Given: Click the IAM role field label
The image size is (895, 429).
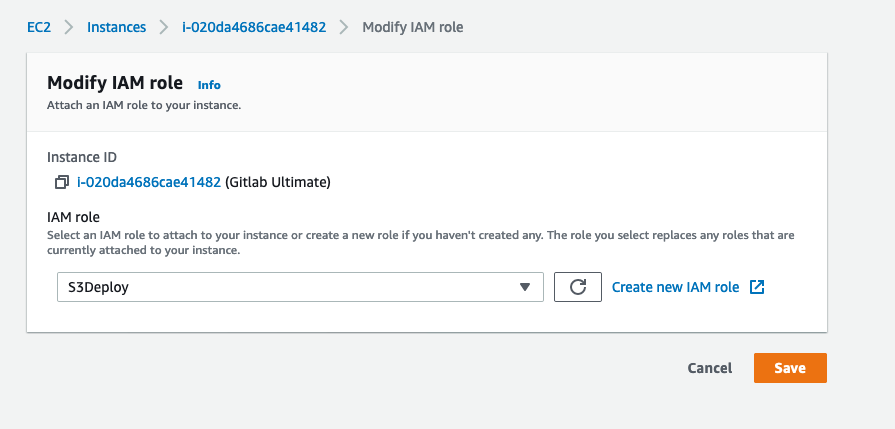Looking at the screenshot, I should coord(73,217).
